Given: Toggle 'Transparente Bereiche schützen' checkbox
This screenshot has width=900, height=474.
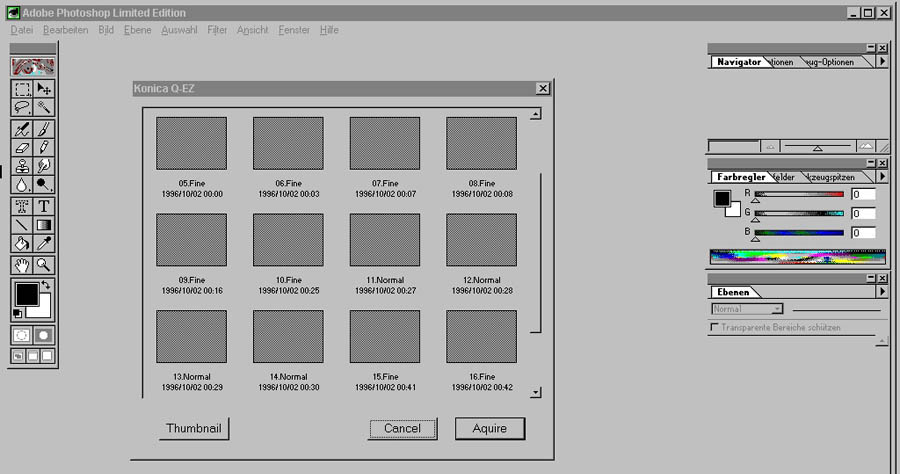Looking at the screenshot, I should pos(715,327).
